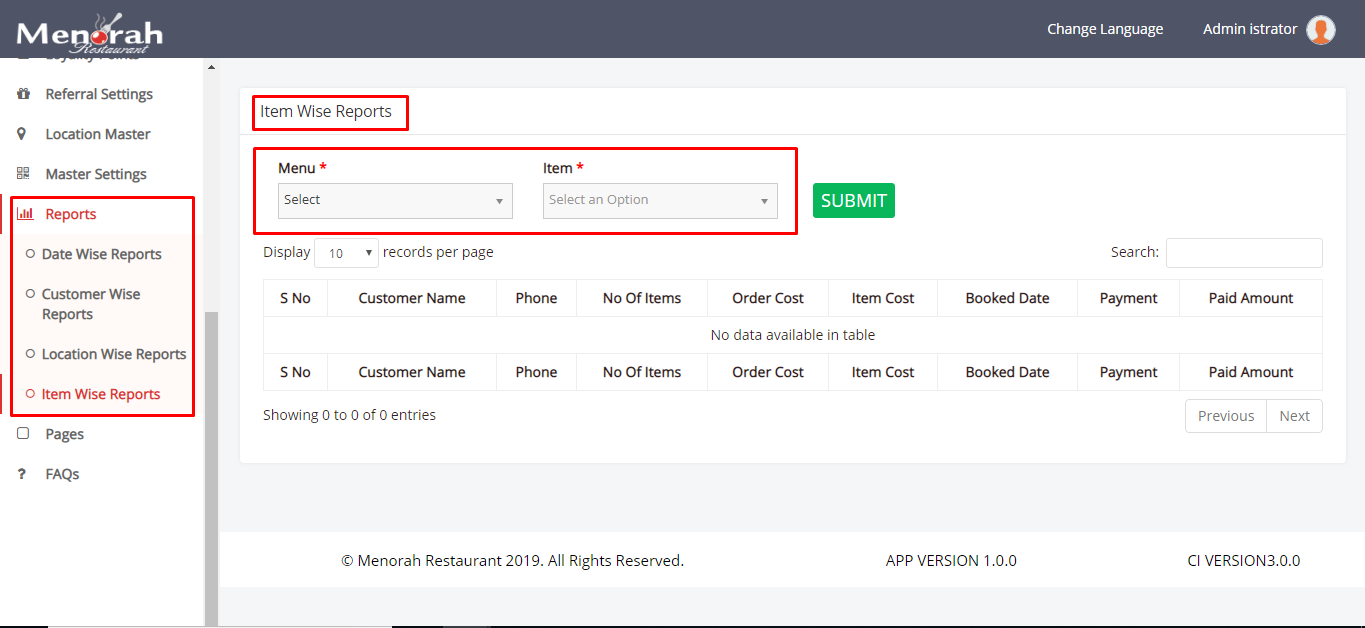
Task: Click the Menorah Restaurant logo
Action: coord(89,32)
